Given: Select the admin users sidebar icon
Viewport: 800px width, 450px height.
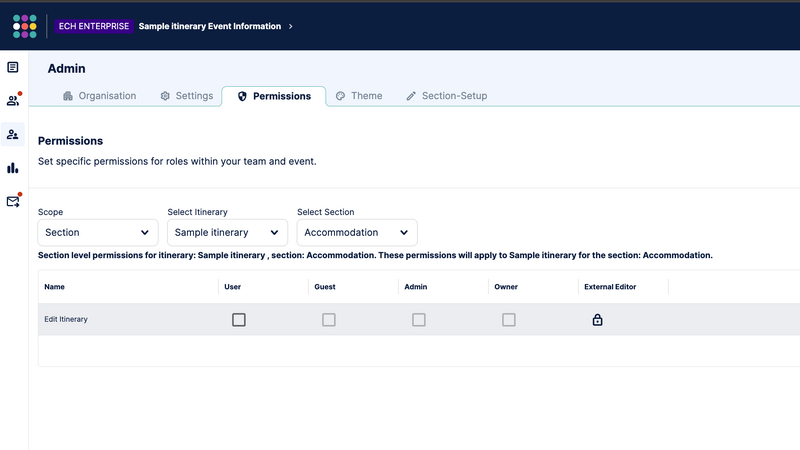Looking at the screenshot, I should (x=13, y=135).
